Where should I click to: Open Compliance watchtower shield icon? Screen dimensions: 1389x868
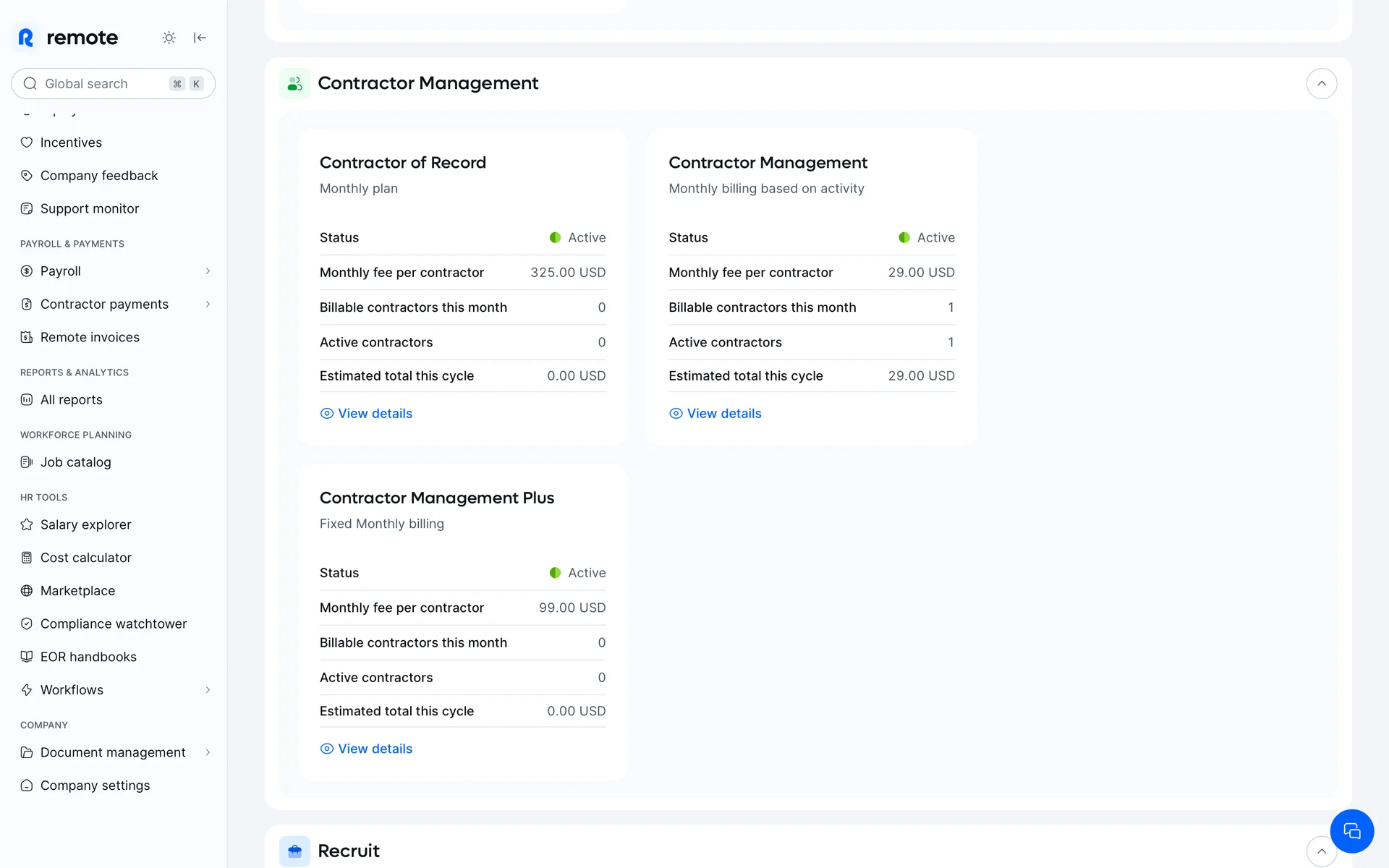(x=27, y=624)
